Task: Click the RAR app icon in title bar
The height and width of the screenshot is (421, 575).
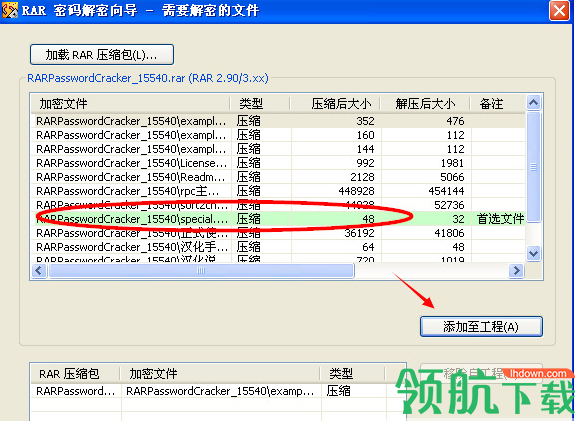Action: click(x=9, y=10)
